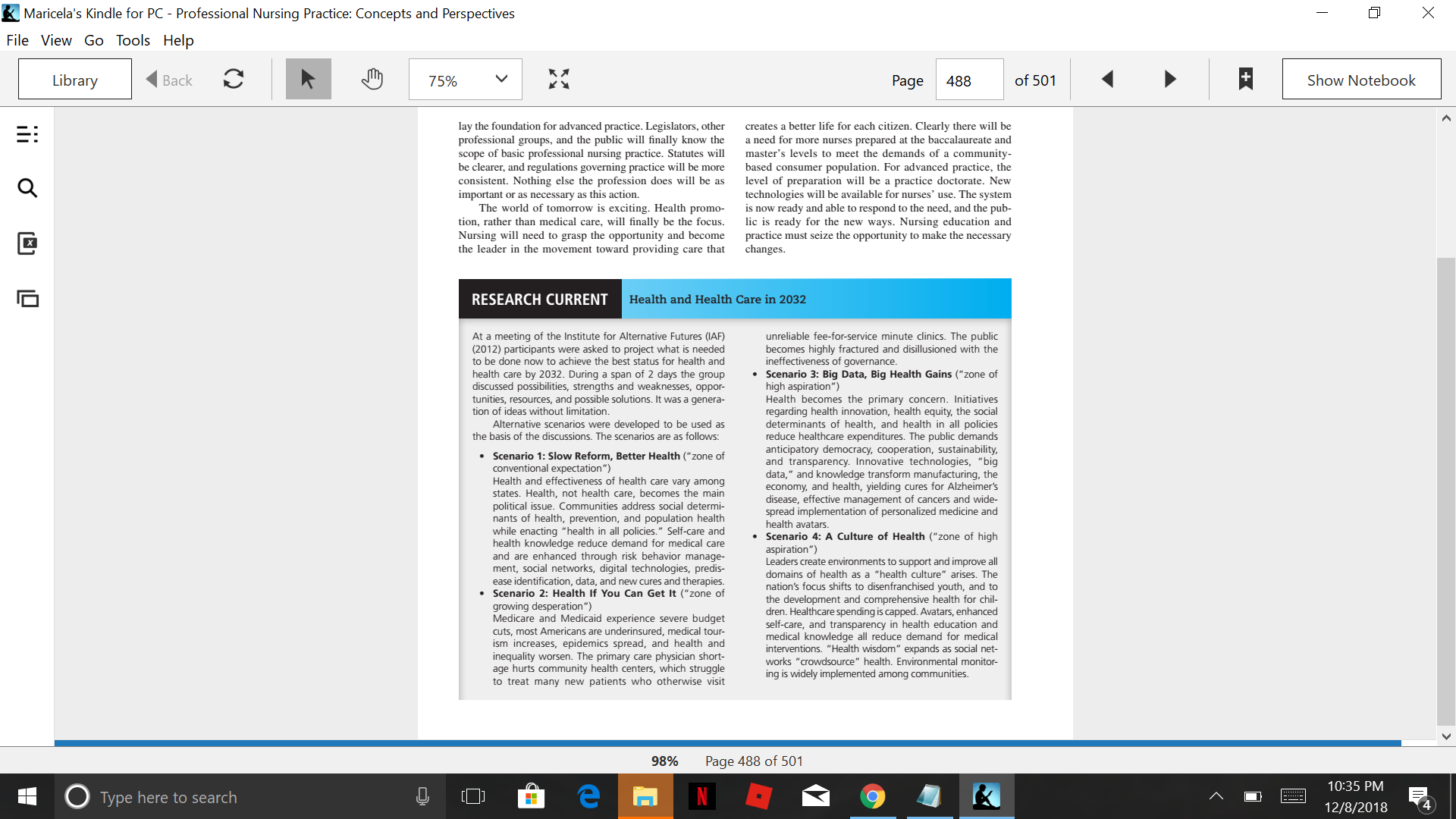This screenshot has width=1456, height=819.
Task: Go to next page arrow
Action: [1170, 79]
